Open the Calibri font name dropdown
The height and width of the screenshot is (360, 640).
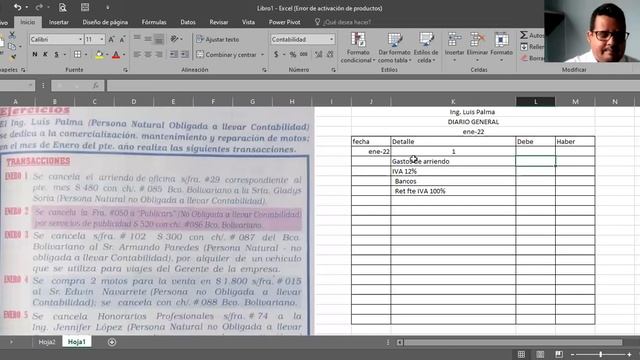pyautogui.click(x=80, y=39)
